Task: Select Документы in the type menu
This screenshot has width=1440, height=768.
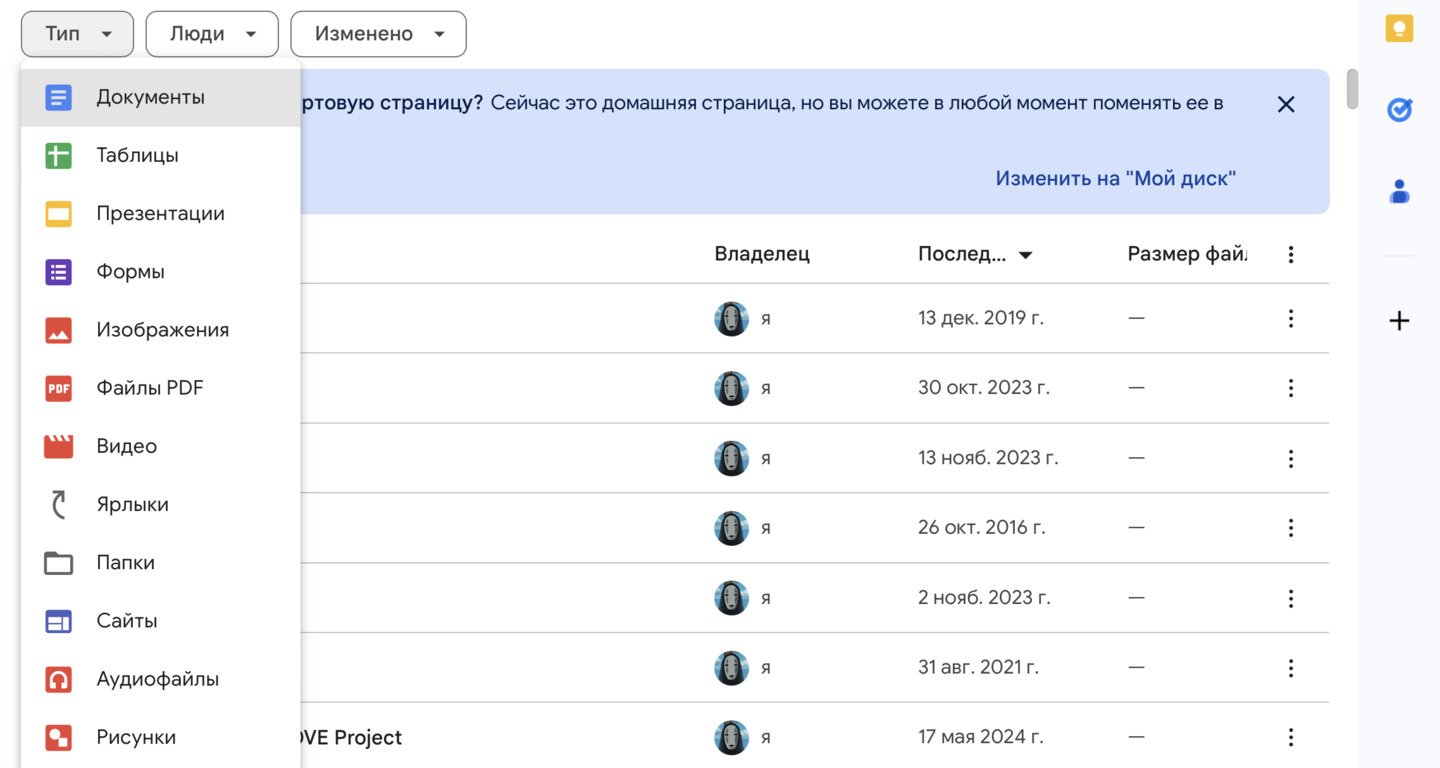Action: 160,98
